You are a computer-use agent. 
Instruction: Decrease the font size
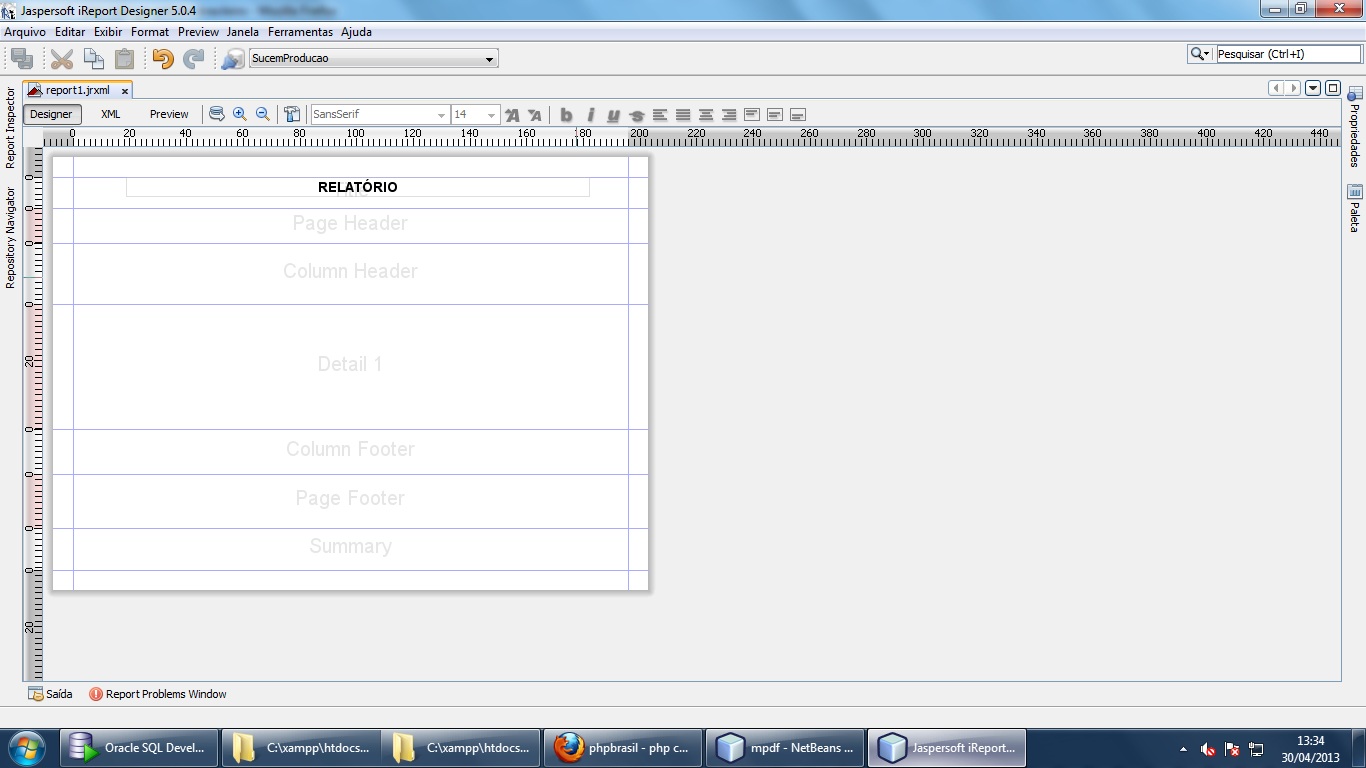tap(535, 115)
